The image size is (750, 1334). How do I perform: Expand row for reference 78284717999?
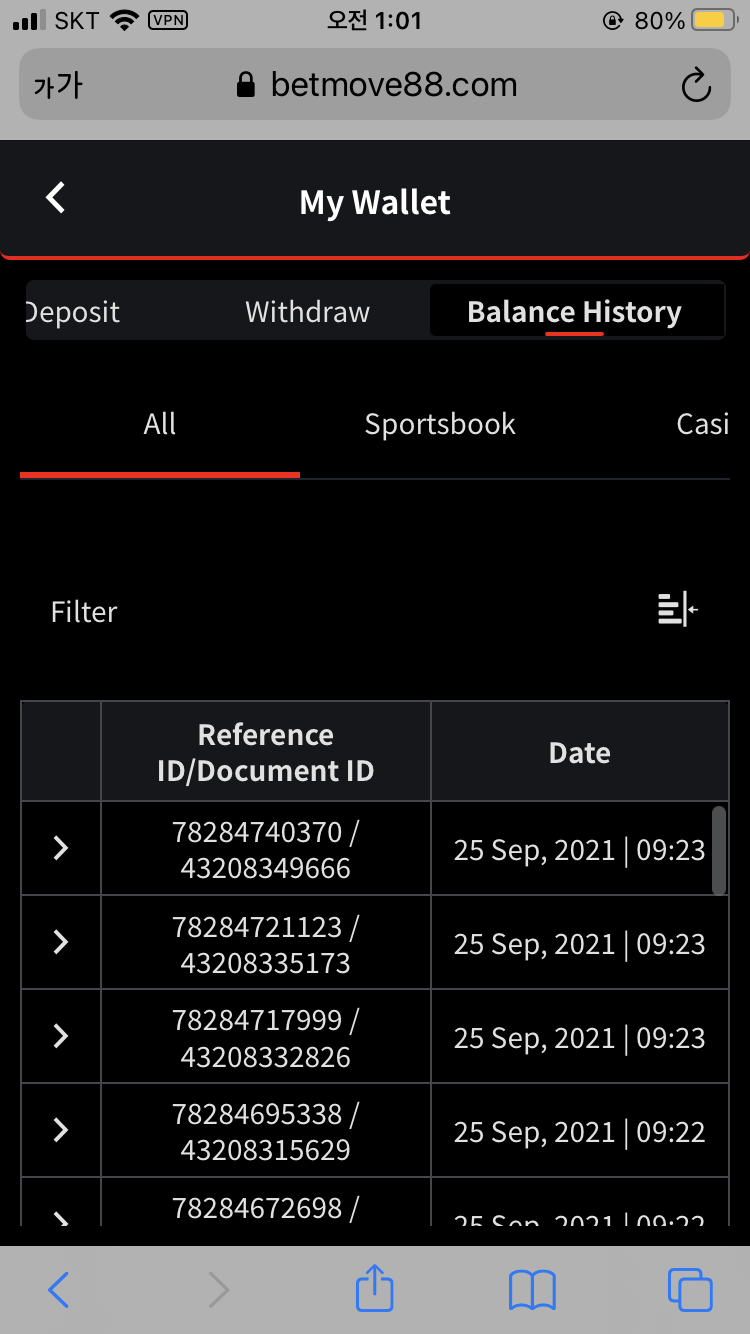point(61,1036)
